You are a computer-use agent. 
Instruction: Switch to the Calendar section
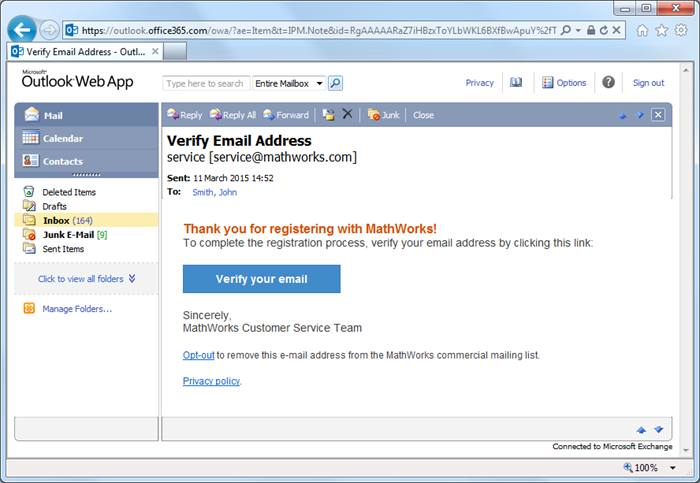click(62, 138)
